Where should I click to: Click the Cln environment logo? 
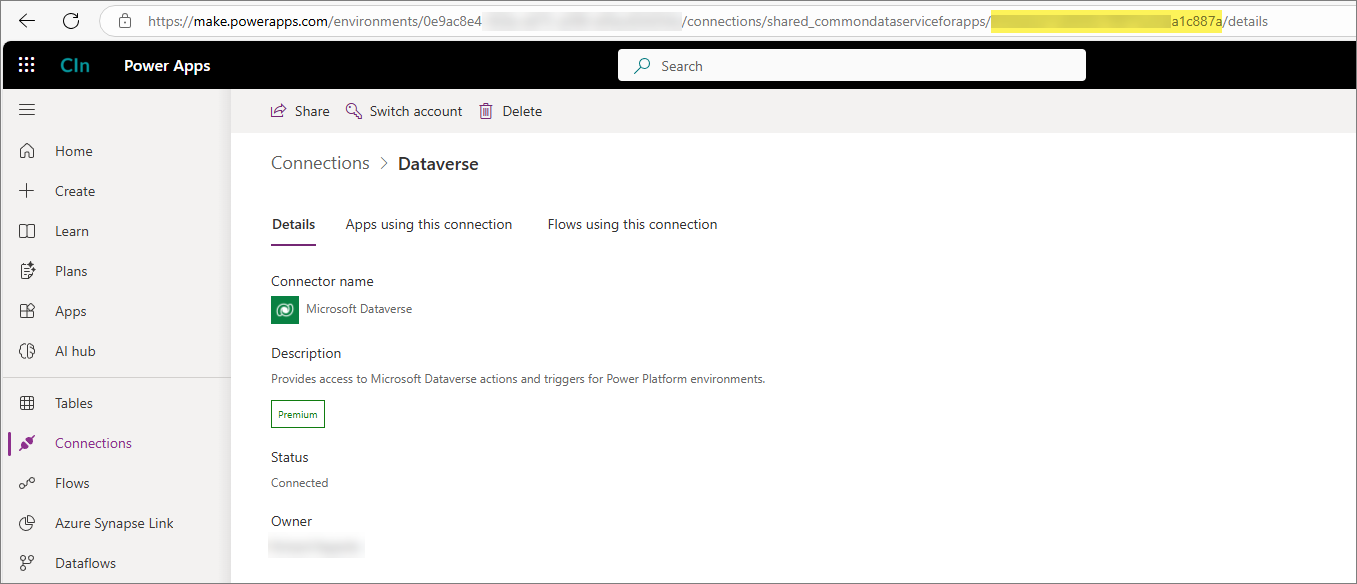pos(75,65)
